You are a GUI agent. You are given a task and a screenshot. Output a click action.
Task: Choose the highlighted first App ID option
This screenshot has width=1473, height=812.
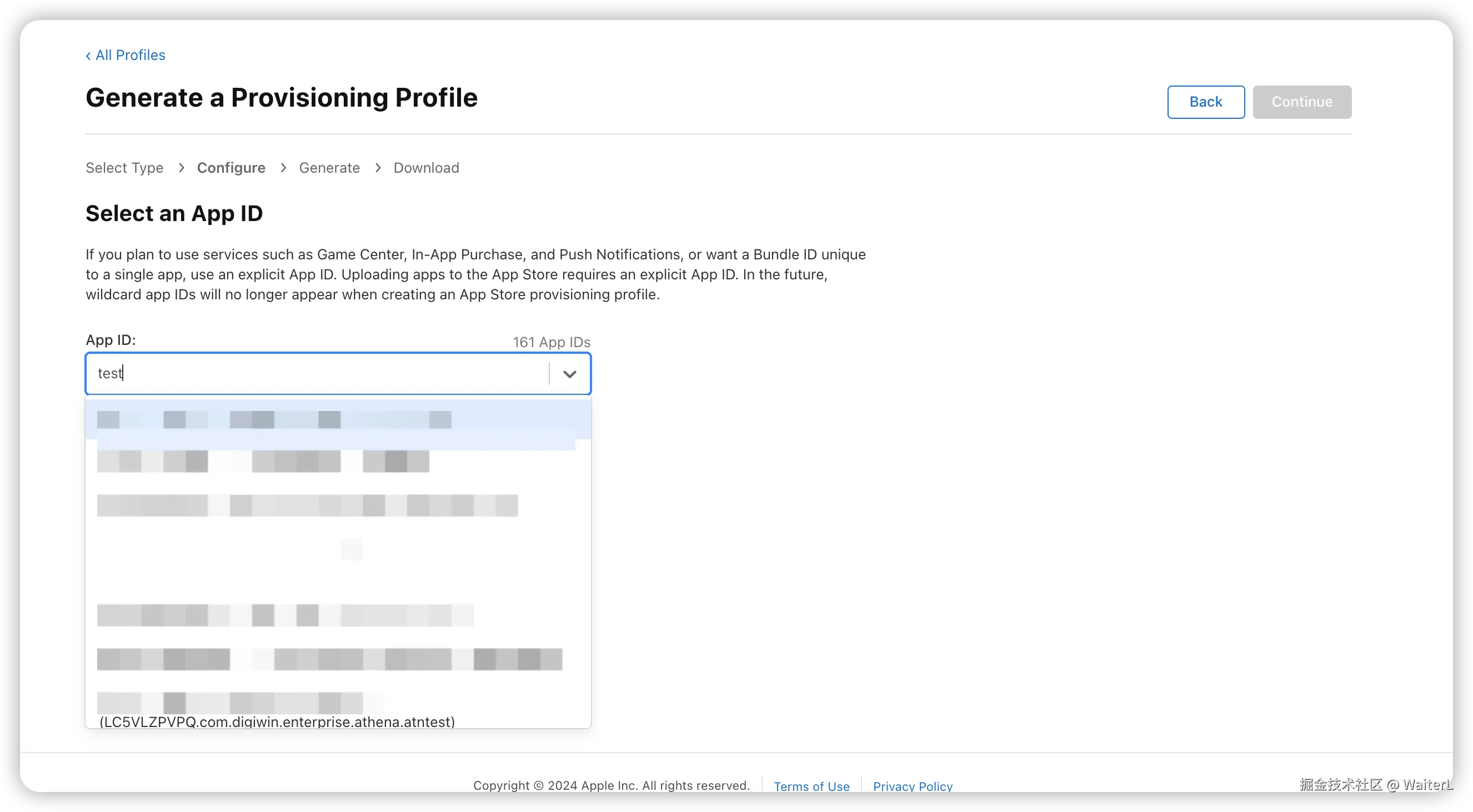pos(337,420)
